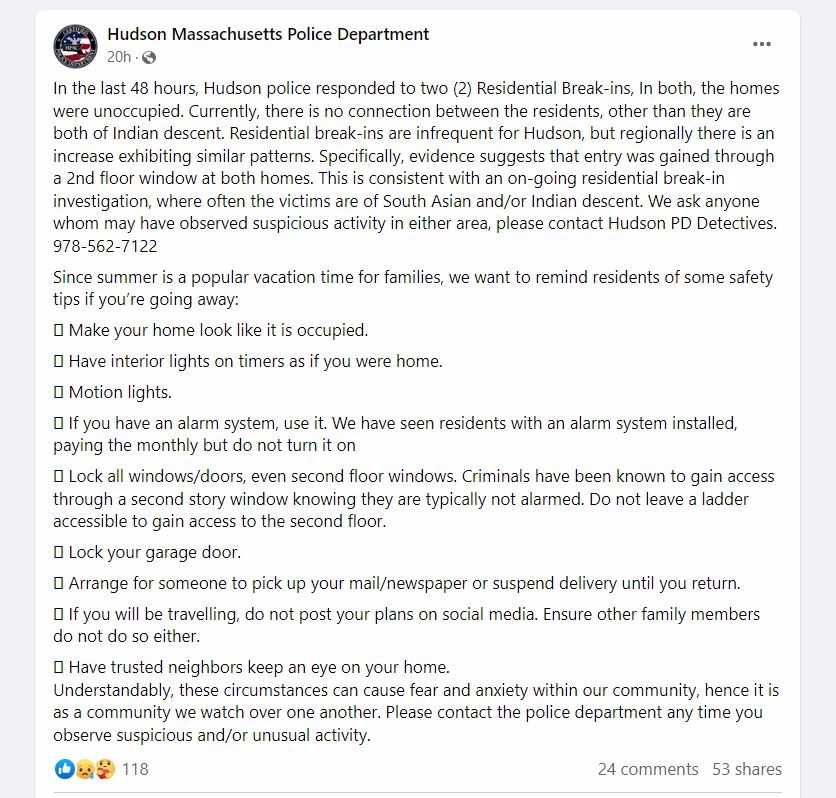
Task: Open the 24 comments list
Action: (648, 769)
